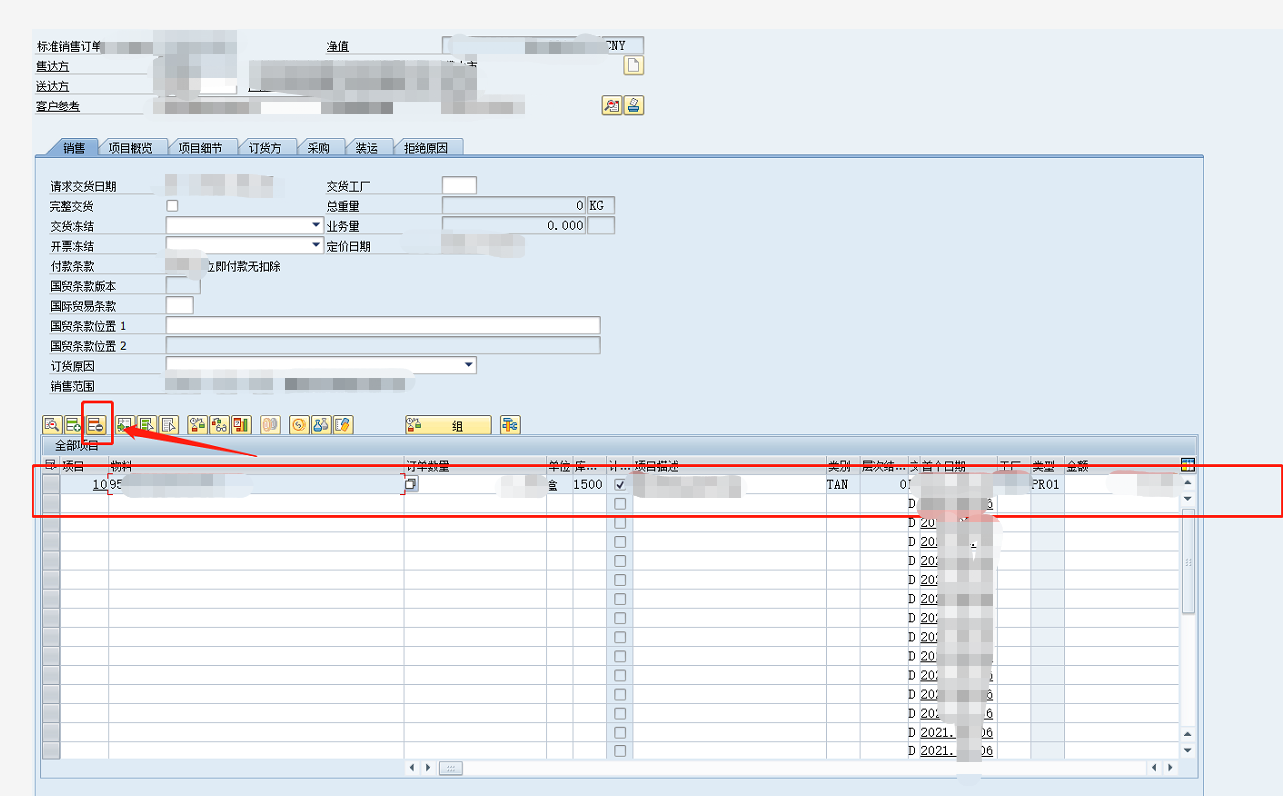Open table column settings icon
The width and height of the screenshot is (1283, 796).
click(x=1188, y=465)
